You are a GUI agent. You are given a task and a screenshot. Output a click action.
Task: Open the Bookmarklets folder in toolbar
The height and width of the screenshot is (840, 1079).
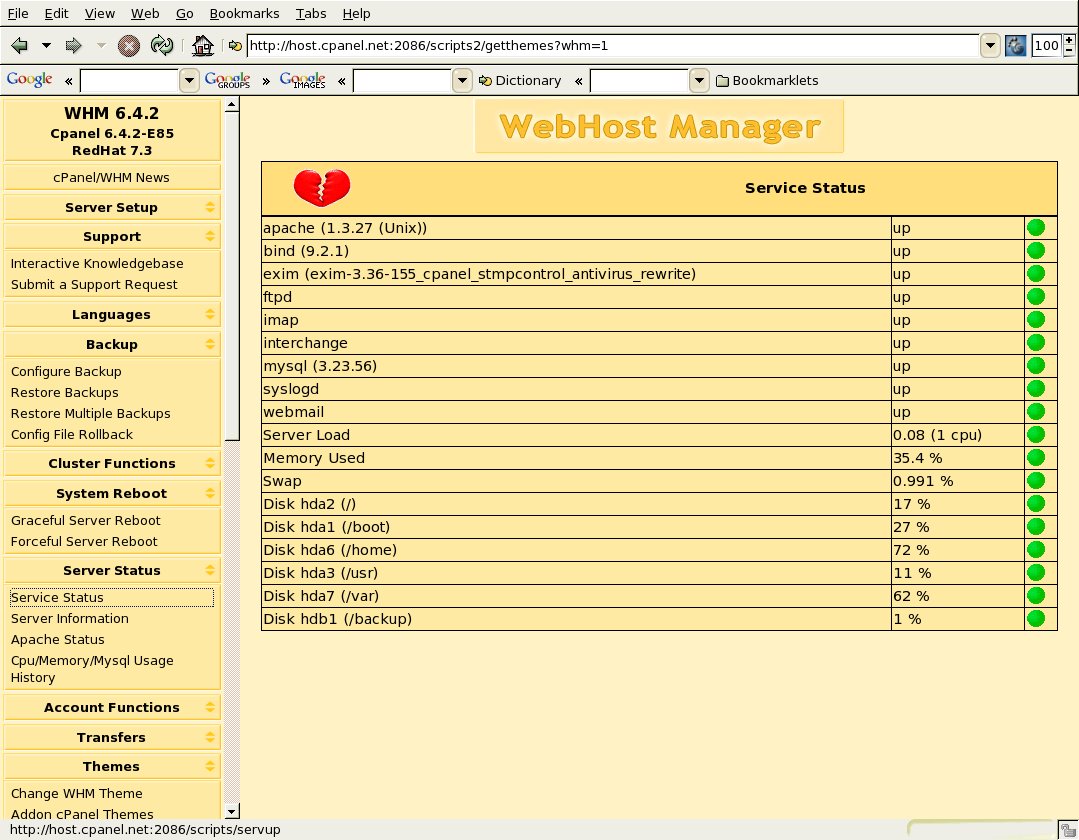[767, 80]
